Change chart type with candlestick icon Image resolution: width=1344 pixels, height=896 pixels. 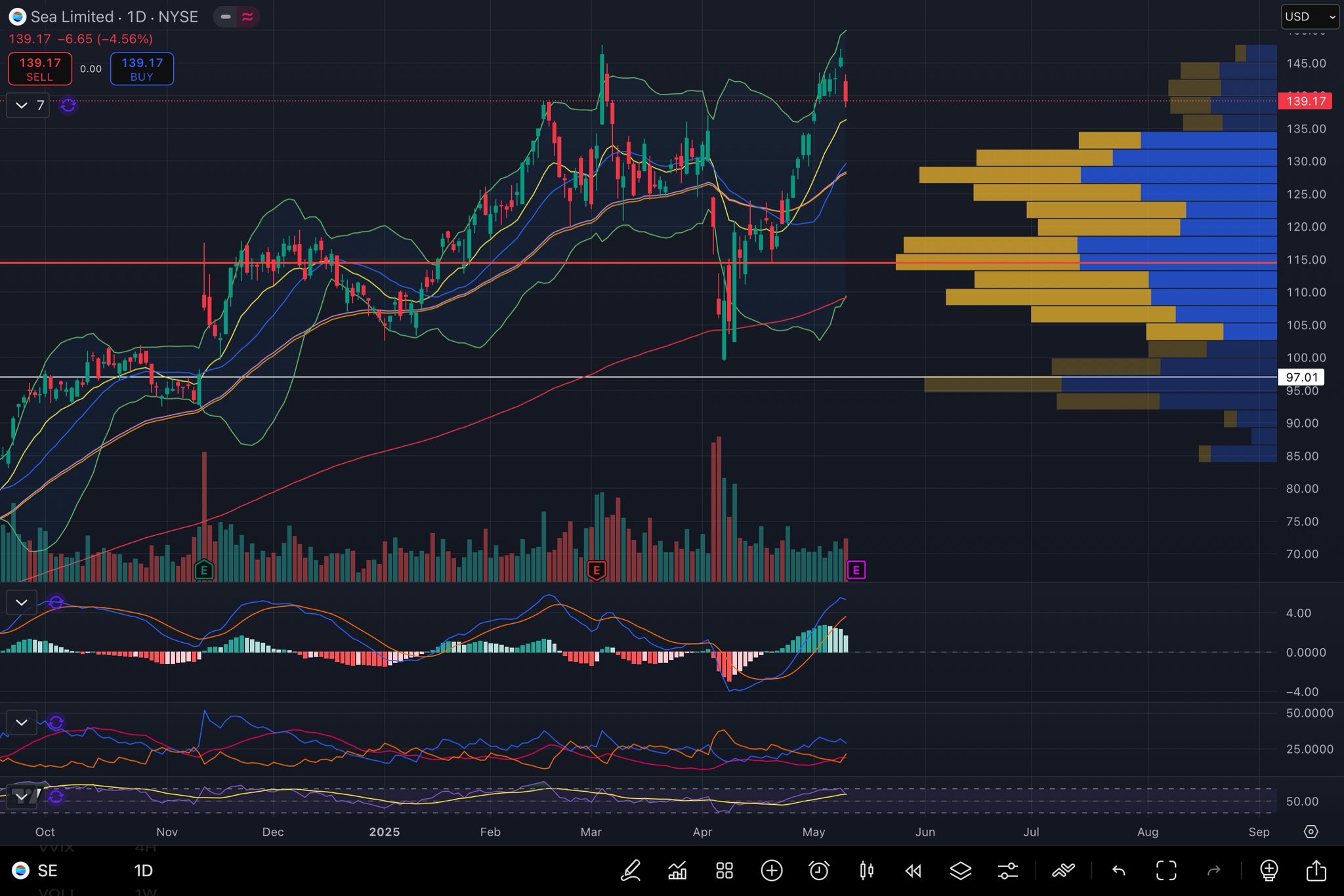(x=866, y=870)
